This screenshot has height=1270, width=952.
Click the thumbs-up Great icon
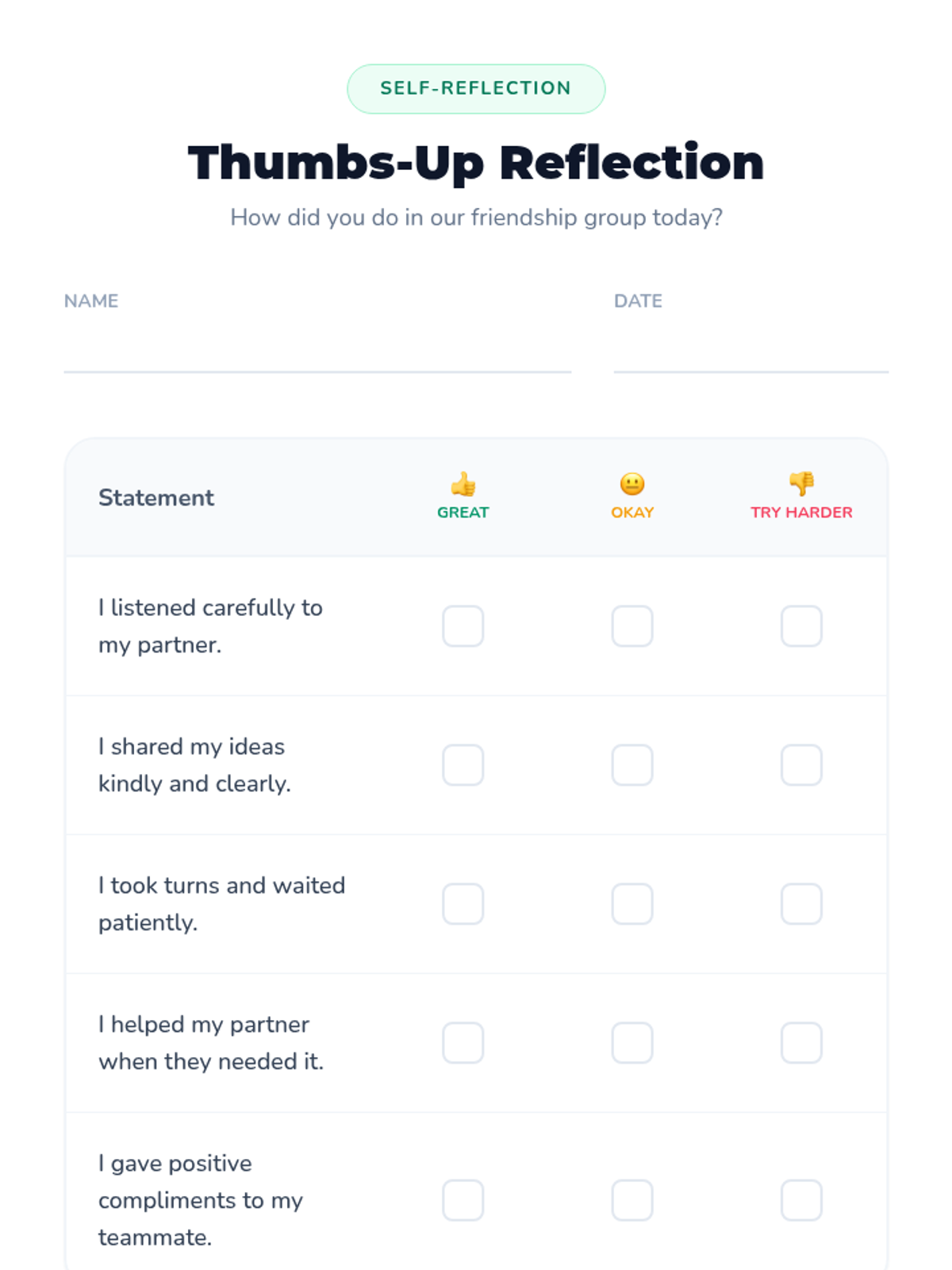(463, 483)
